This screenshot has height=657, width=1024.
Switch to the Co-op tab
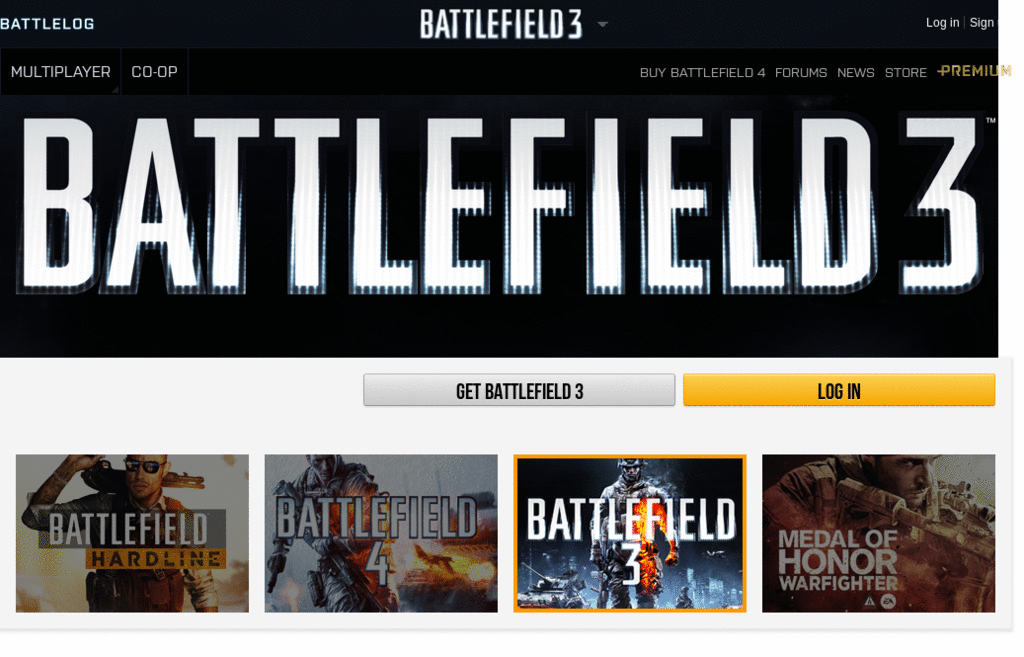click(154, 72)
